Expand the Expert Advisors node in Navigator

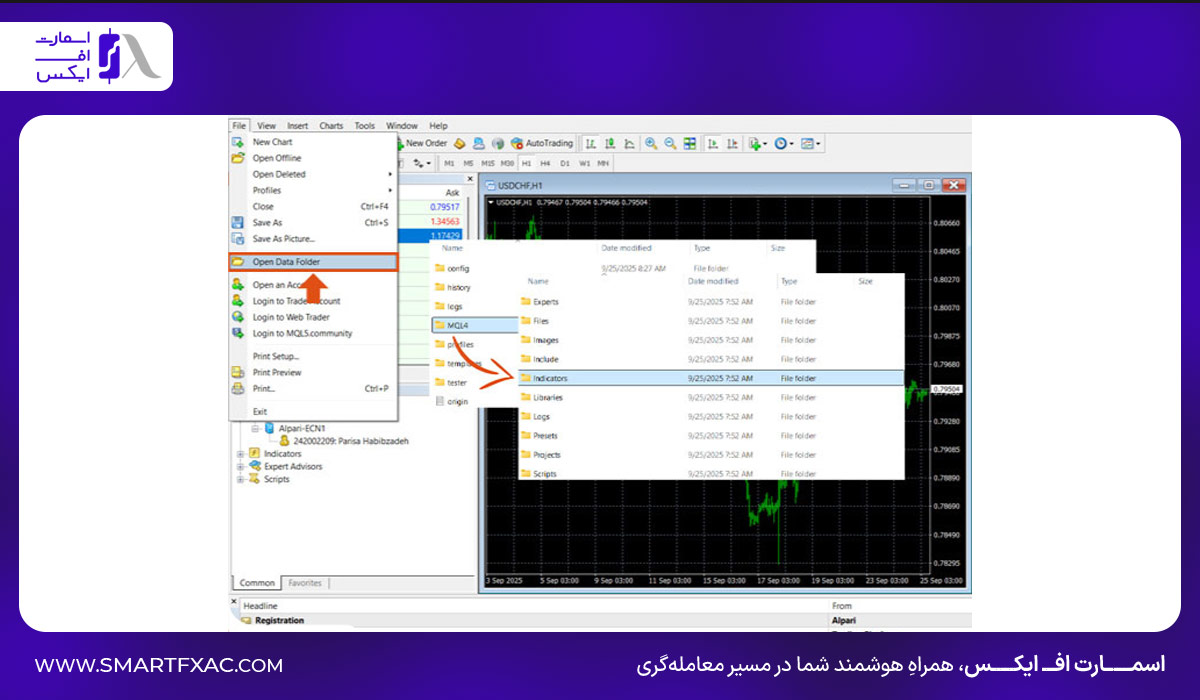point(240,466)
